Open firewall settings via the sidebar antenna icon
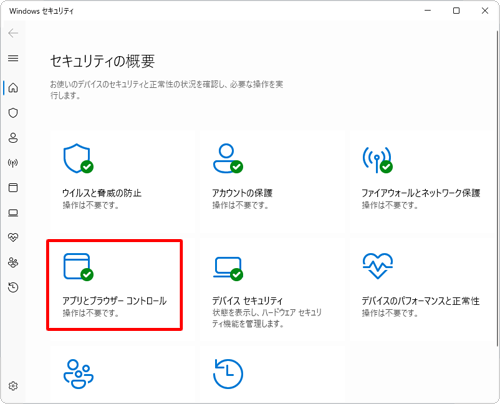Viewport: 500px width, 404px height. pos(13,163)
